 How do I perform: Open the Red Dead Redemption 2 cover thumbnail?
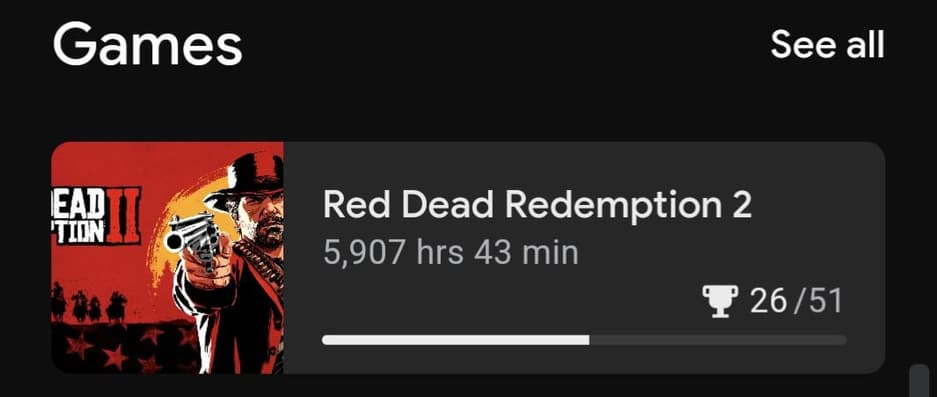(x=167, y=258)
